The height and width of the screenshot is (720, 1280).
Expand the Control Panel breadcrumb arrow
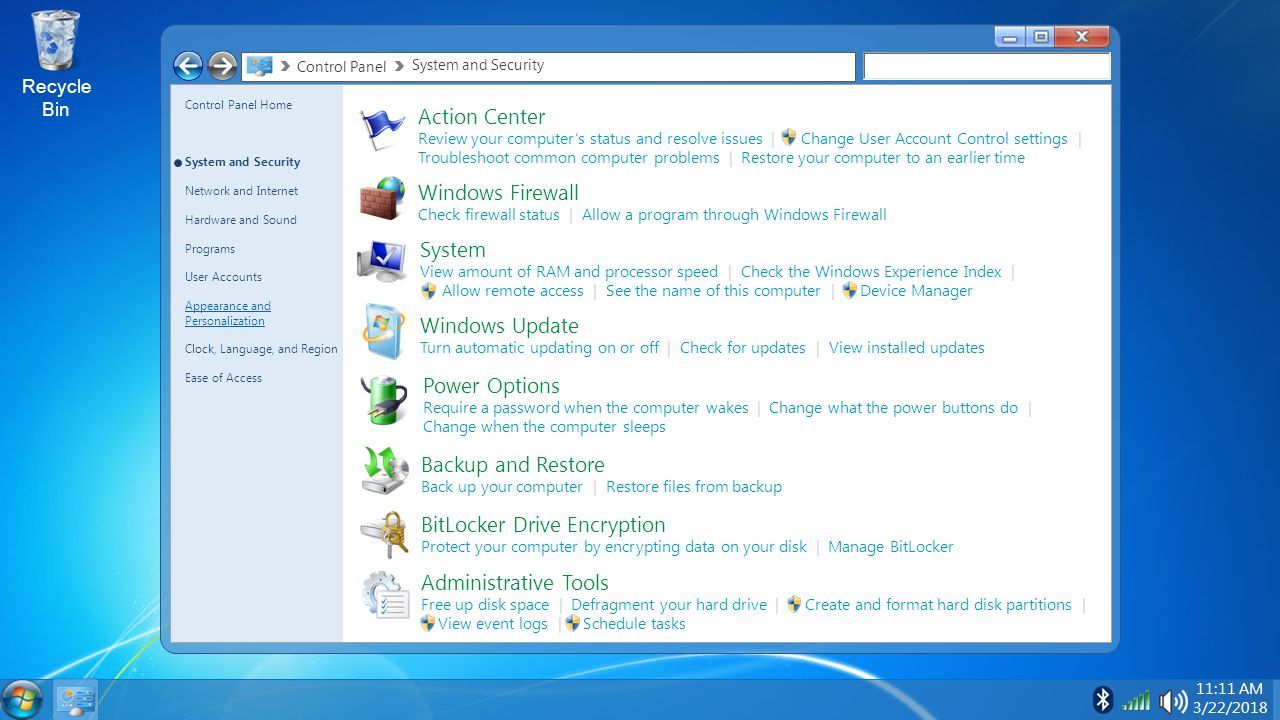(285, 66)
